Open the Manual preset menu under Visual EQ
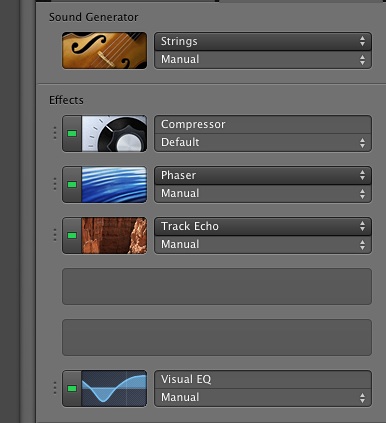Screen dimensions: 386x423 point(263,398)
